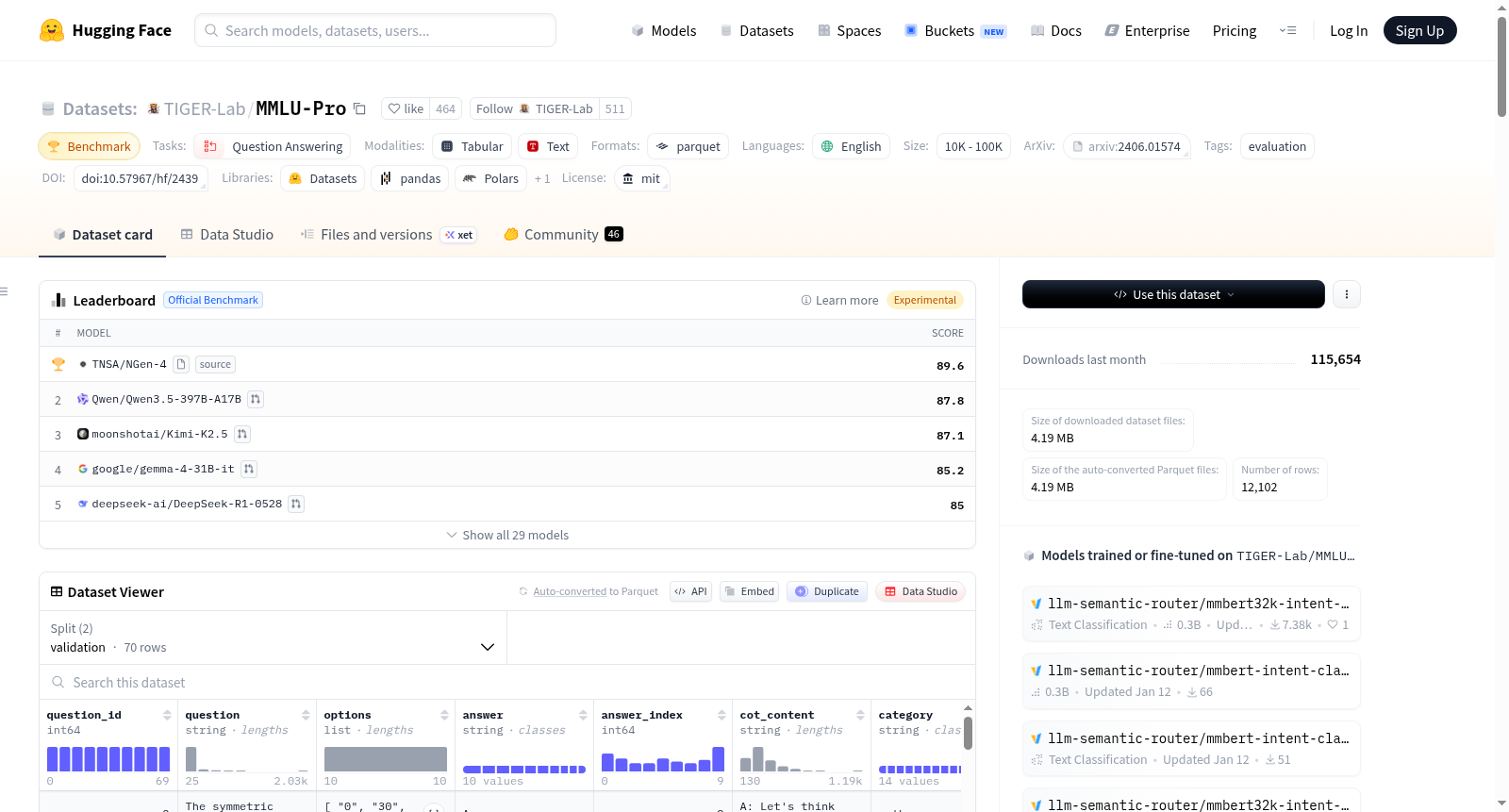Screen dimensions: 1509x812
Task: Open Docs in the top navigation
Action: click(x=1056, y=30)
